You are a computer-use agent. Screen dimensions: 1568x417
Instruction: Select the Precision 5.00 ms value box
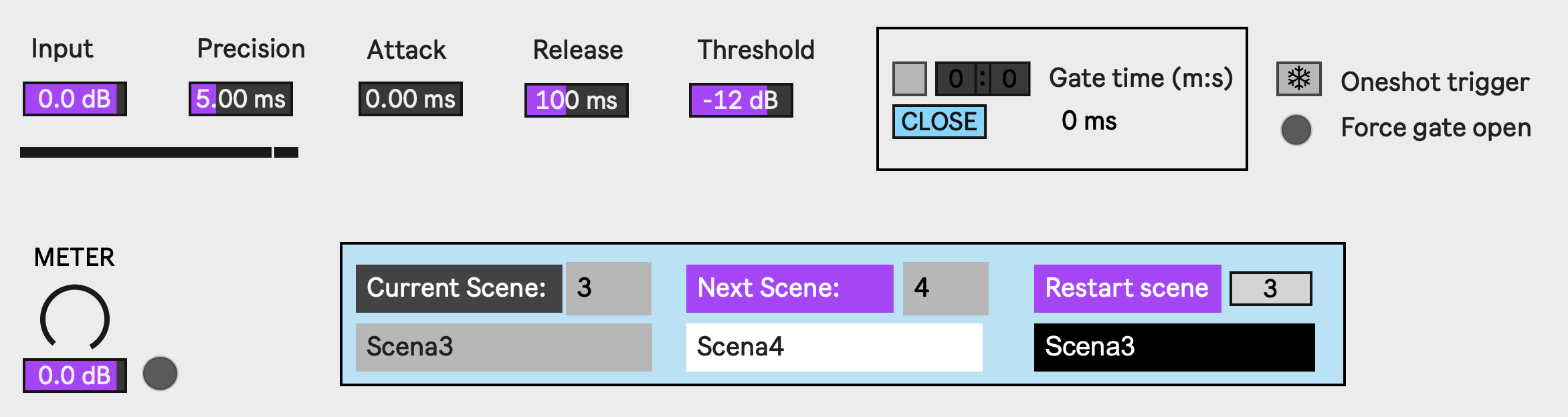tap(240, 99)
